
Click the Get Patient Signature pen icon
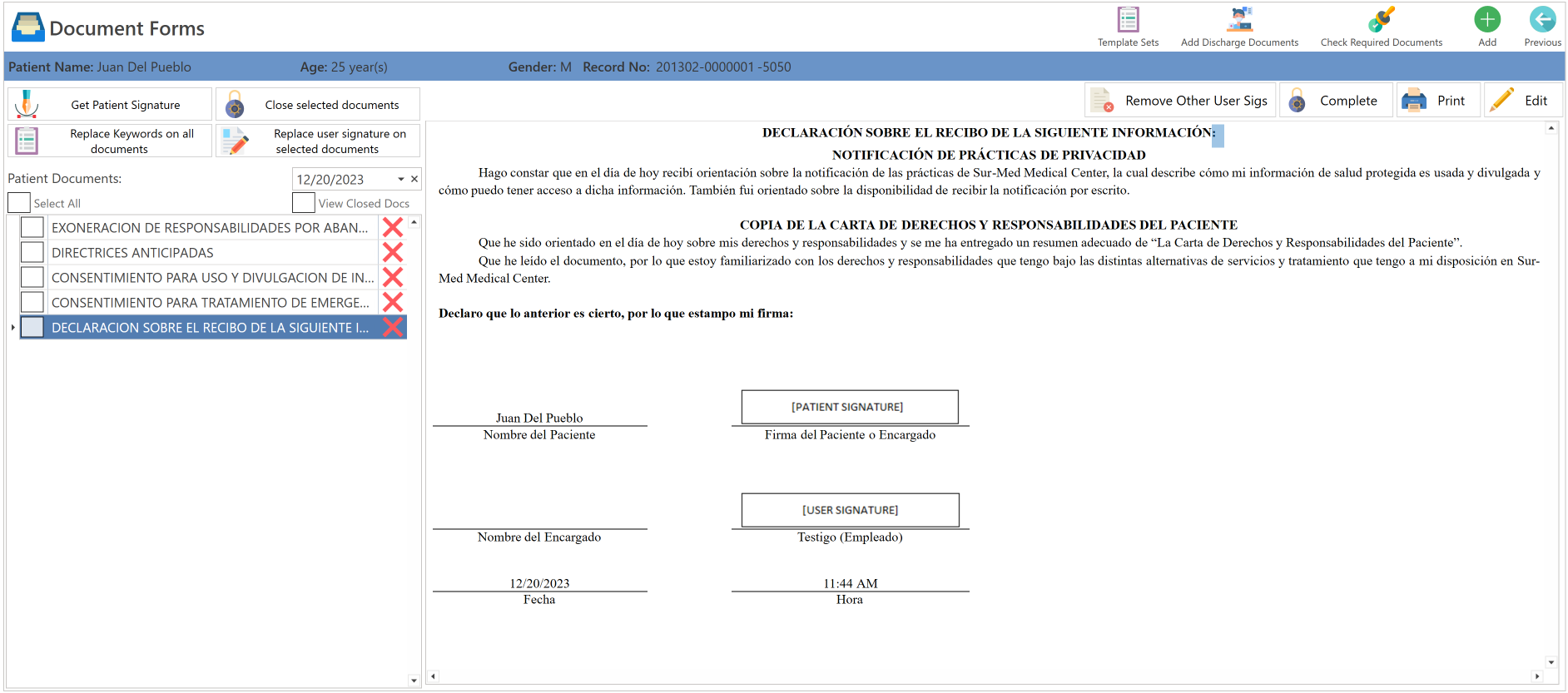click(x=27, y=104)
